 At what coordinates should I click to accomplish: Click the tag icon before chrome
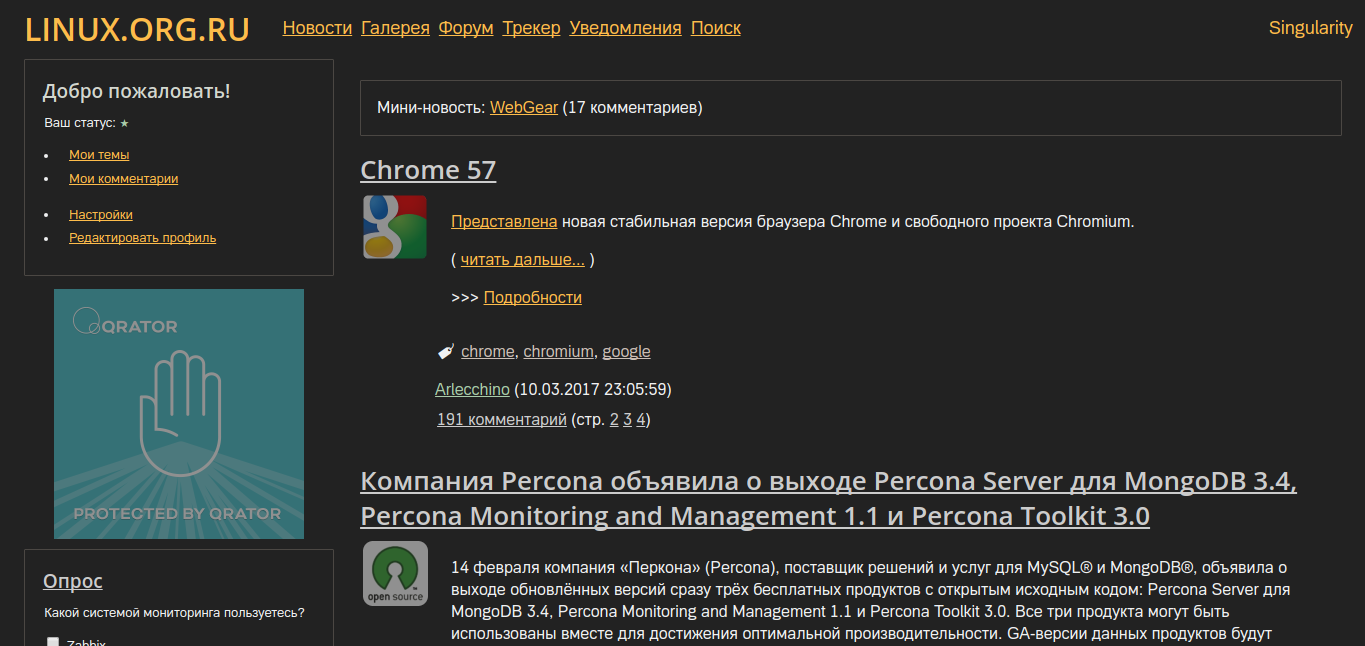tap(446, 351)
